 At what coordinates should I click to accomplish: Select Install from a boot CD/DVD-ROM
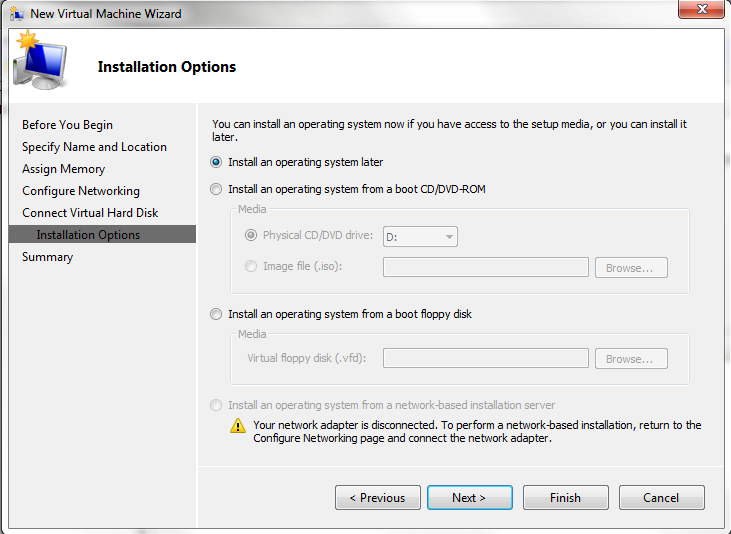click(x=216, y=189)
